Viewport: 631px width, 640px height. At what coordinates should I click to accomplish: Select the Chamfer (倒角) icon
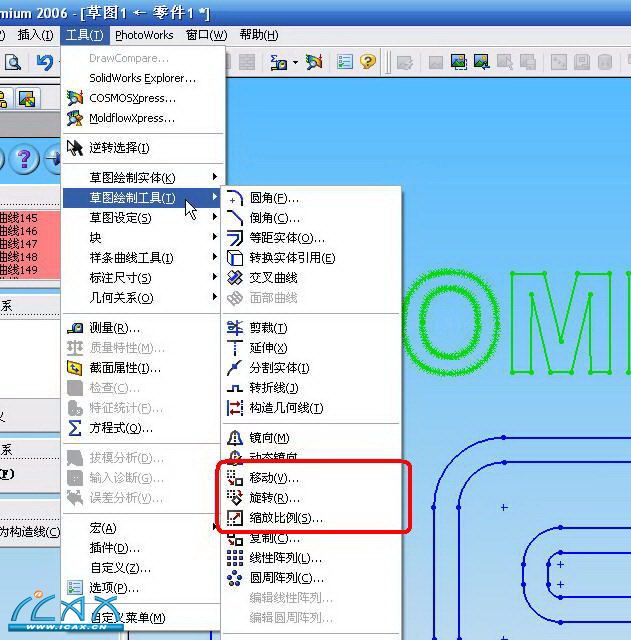tap(235, 218)
